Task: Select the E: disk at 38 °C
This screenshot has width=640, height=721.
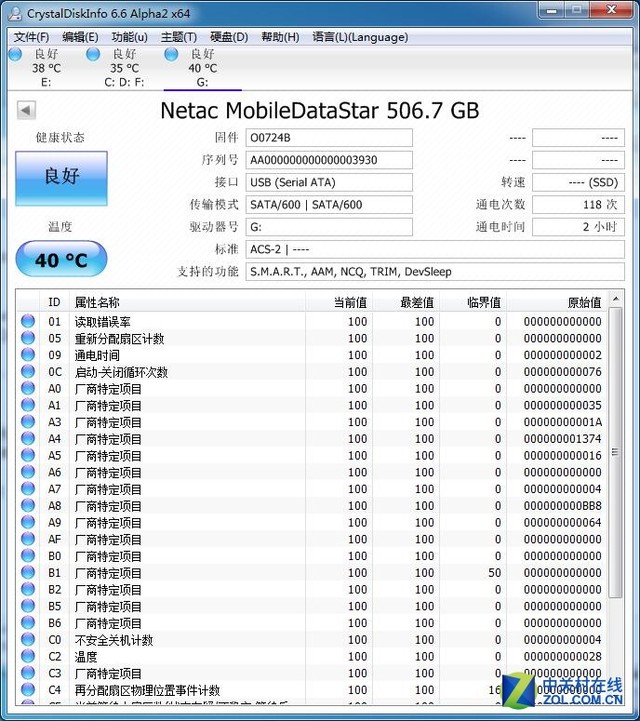Action: [x=46, y=68]
